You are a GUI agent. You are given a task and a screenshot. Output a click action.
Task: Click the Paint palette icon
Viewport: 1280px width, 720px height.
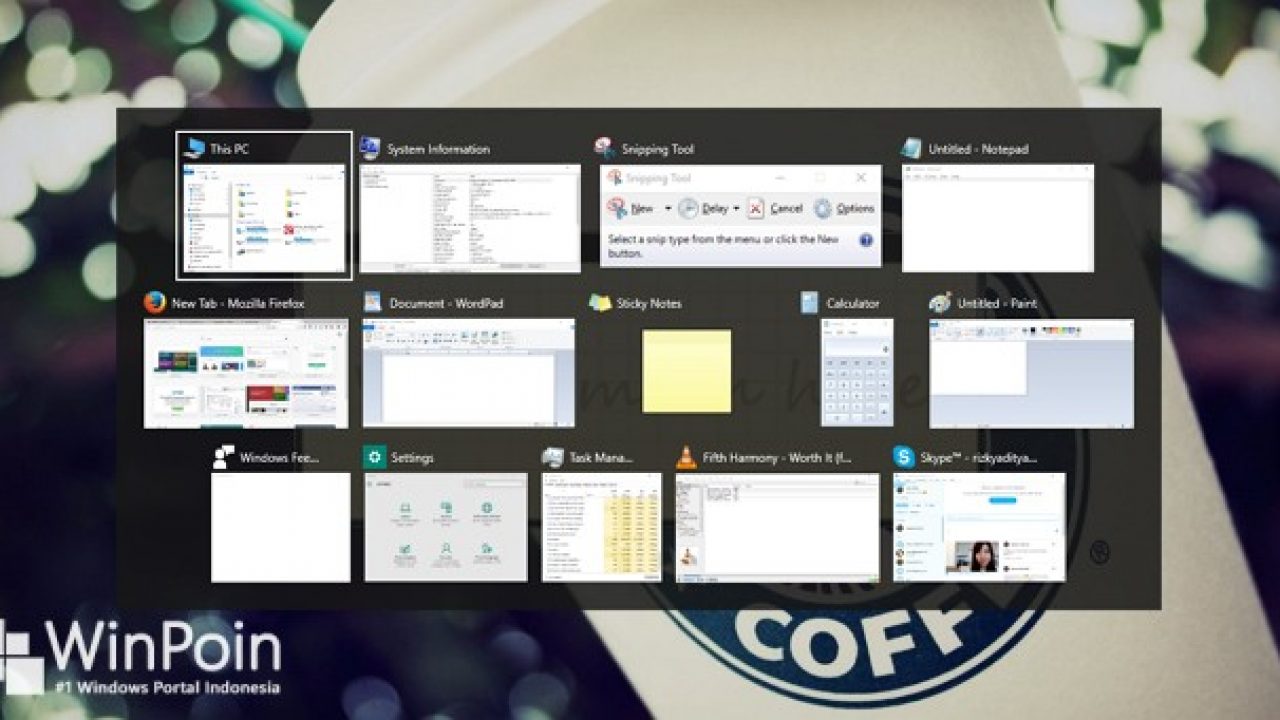pyautogui.click(x=940, y=302)
